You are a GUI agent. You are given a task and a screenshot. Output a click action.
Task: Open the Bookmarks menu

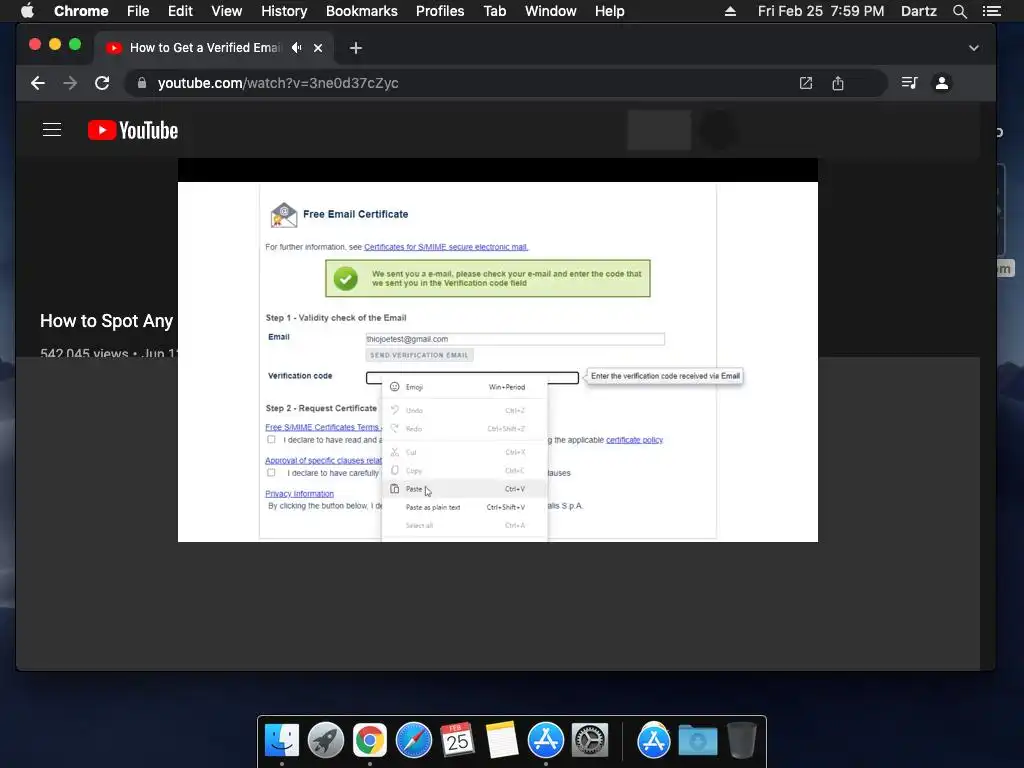point(362,11)
